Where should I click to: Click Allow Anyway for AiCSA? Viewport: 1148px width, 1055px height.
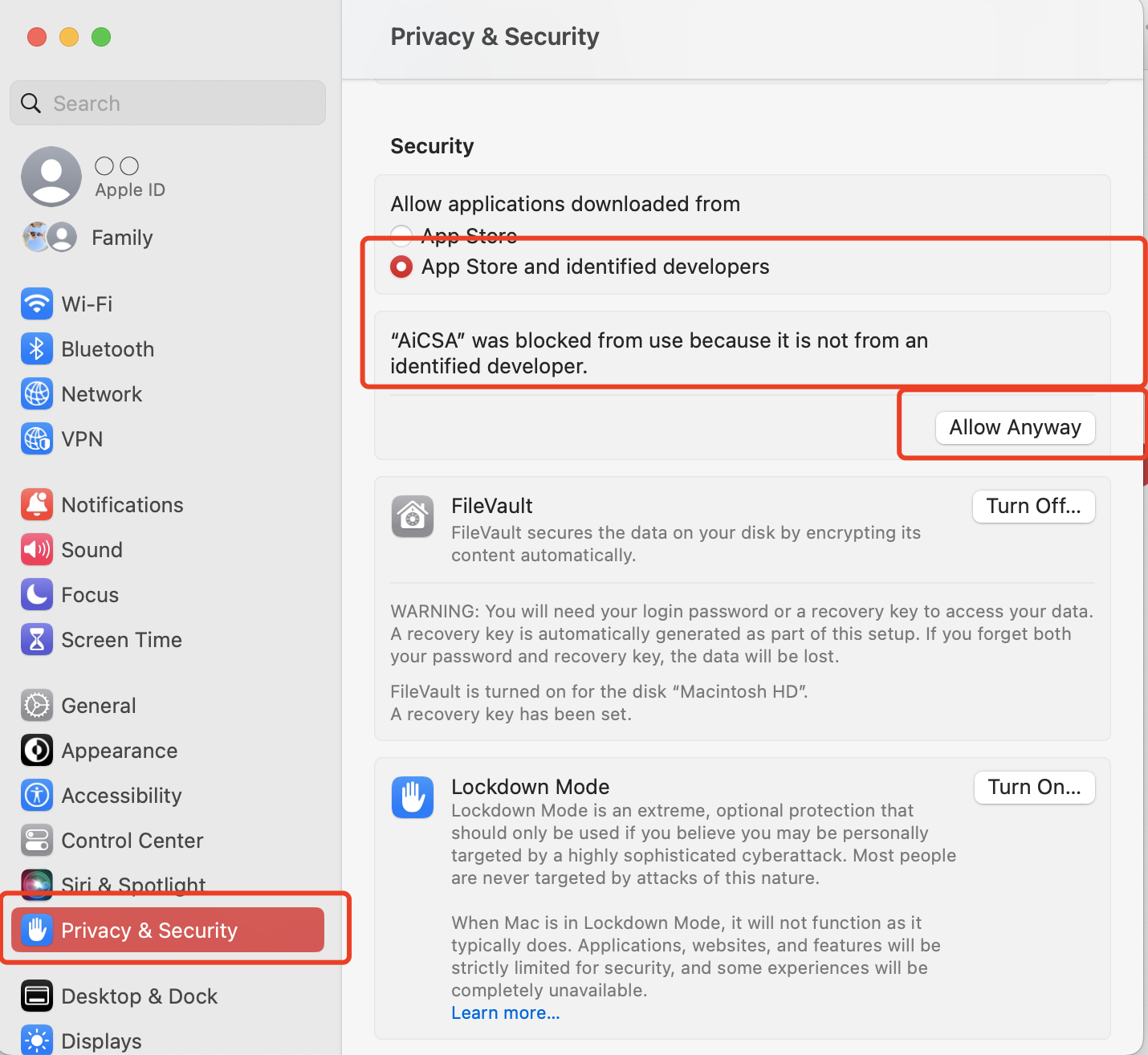coord(1015,427)
